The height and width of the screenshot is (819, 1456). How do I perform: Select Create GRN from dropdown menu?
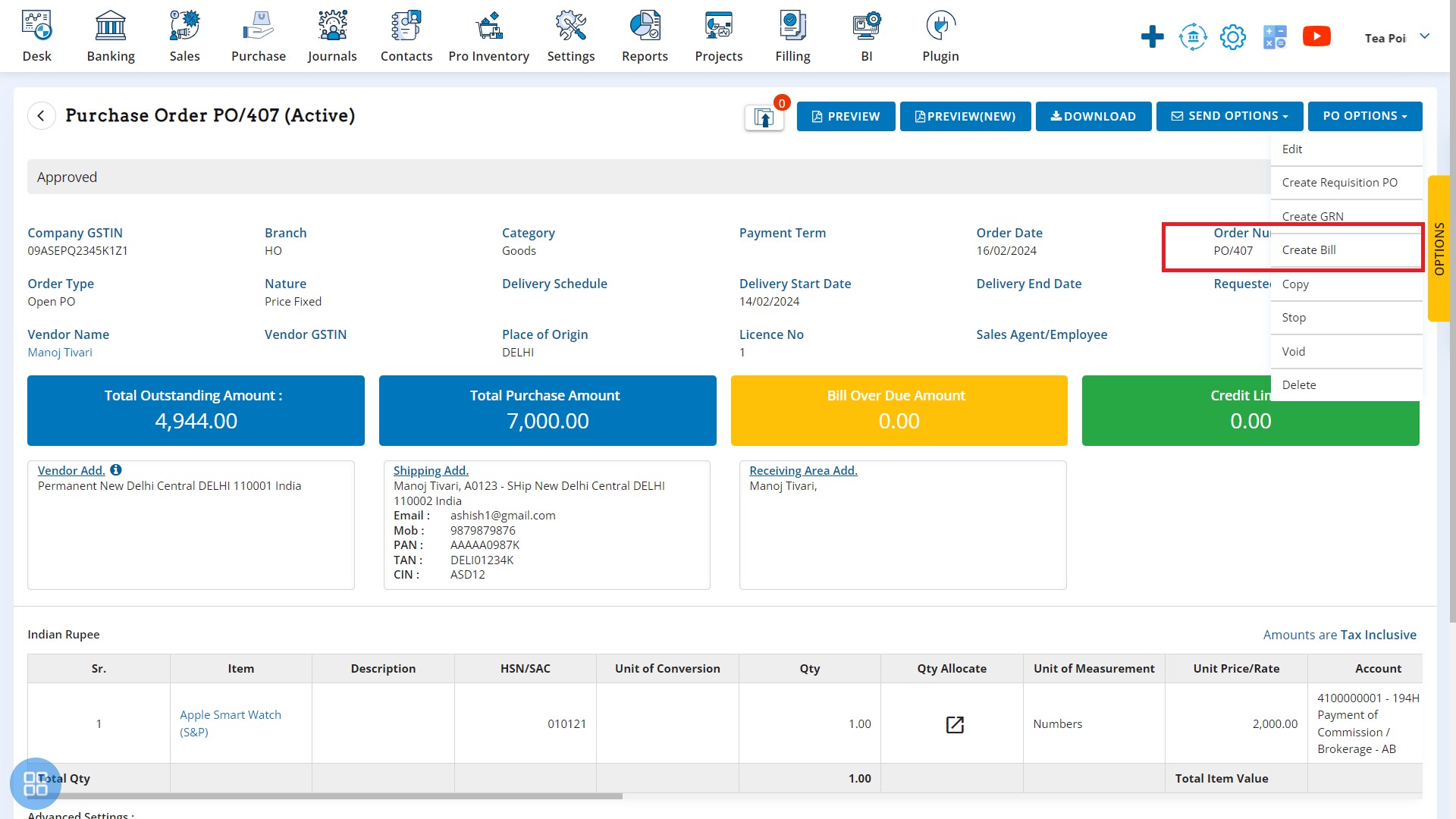click(1313, 216)
